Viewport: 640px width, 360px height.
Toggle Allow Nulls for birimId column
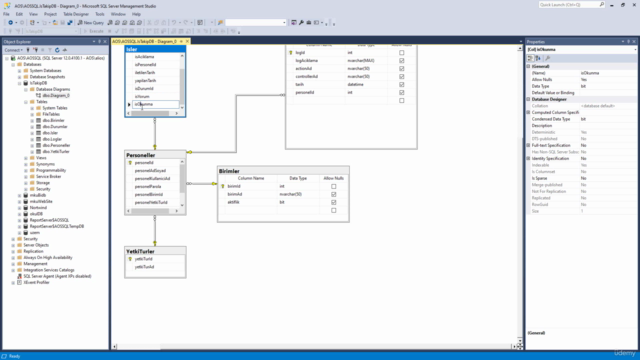coord(334,187)
